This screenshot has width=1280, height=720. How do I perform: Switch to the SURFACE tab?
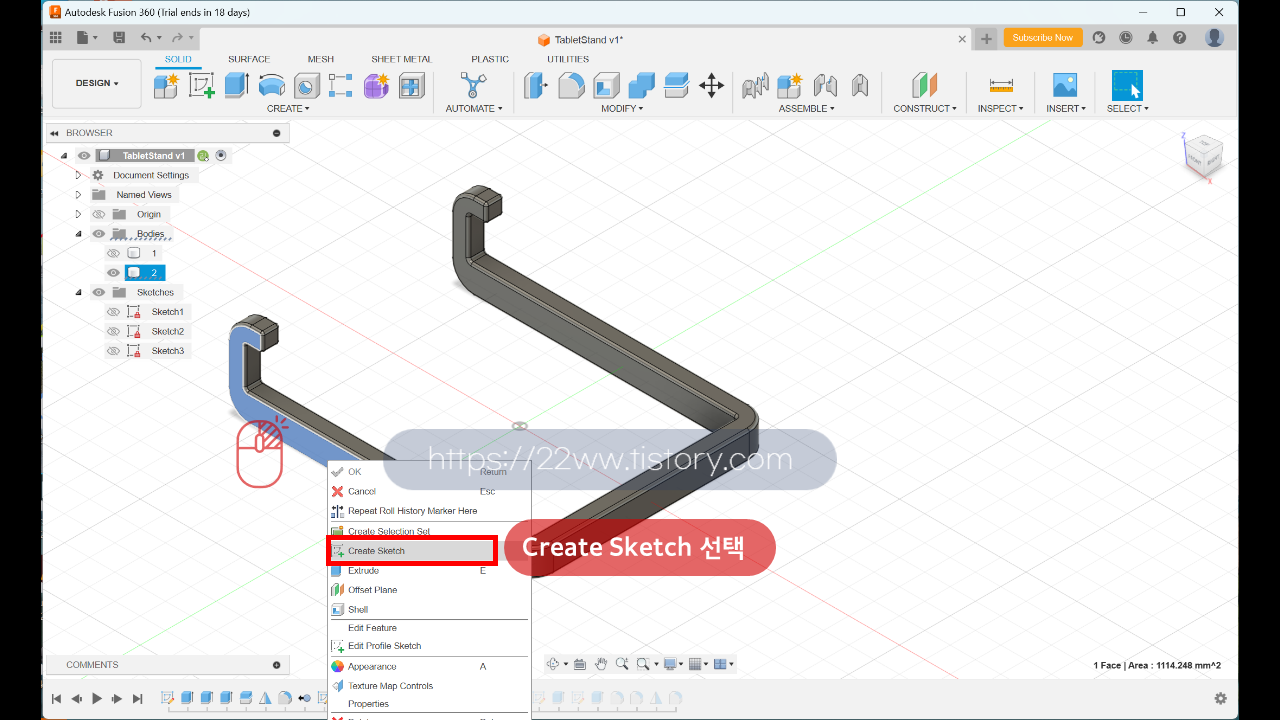(249, 59)
